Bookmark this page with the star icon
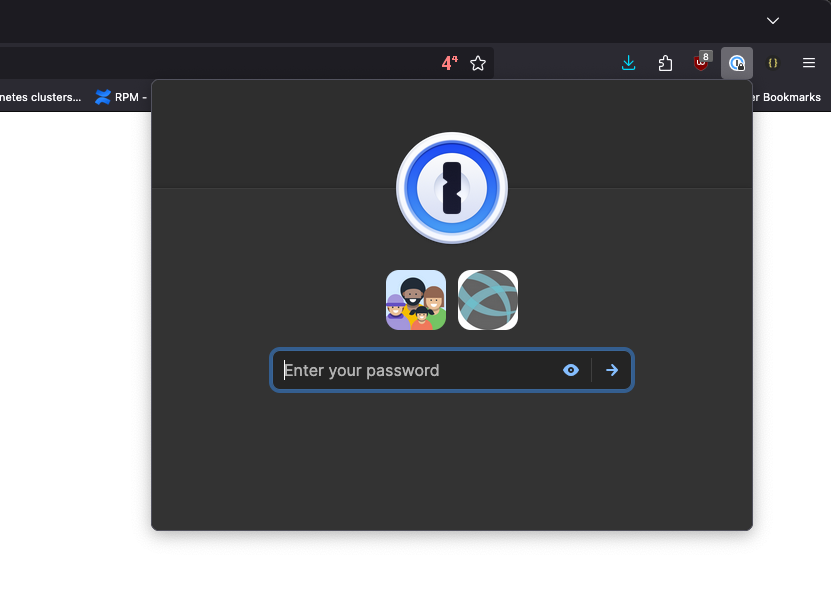Viewport: 831px width, 590px height. tap(478, 63)
